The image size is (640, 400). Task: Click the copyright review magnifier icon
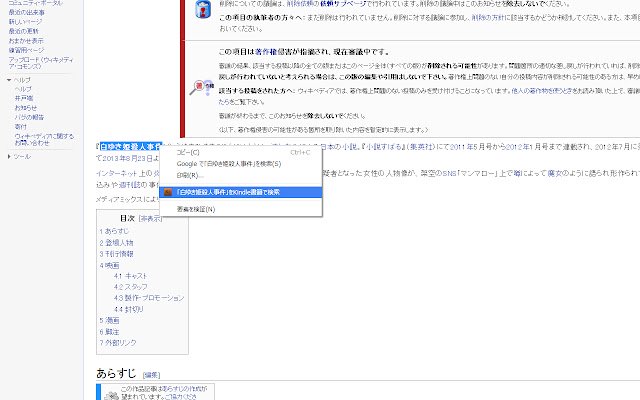coord(202,88)
